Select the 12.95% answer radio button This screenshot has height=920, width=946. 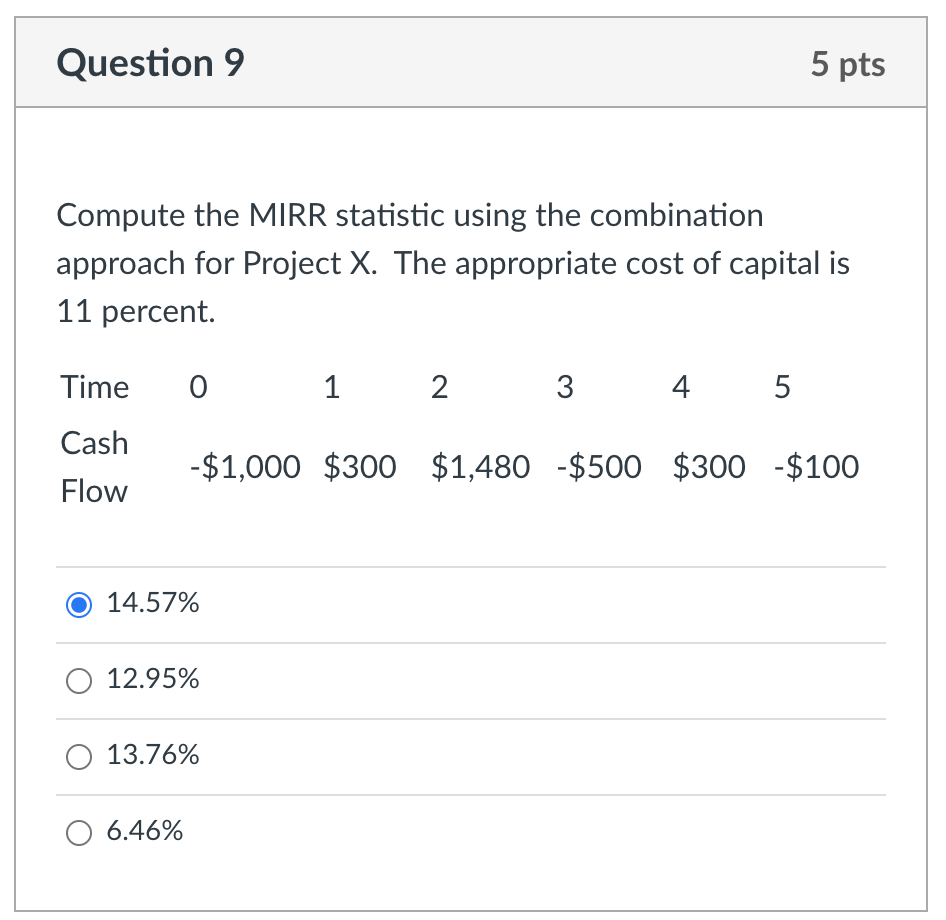pos(79,681)
